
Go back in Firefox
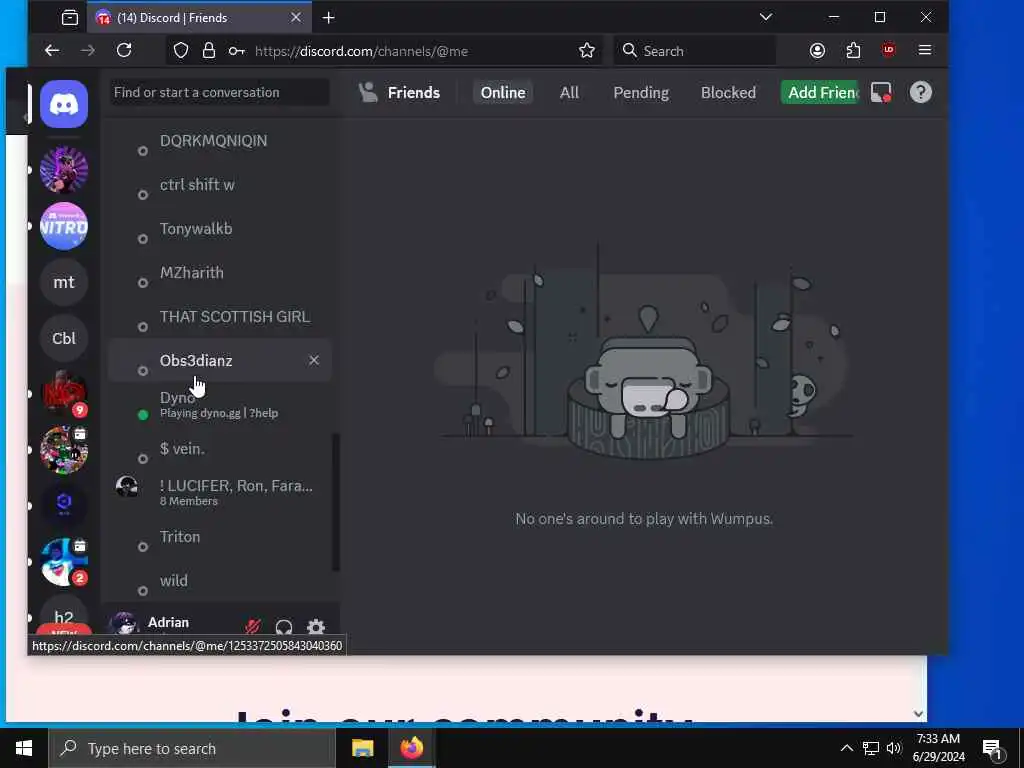(x=52, y=50)
